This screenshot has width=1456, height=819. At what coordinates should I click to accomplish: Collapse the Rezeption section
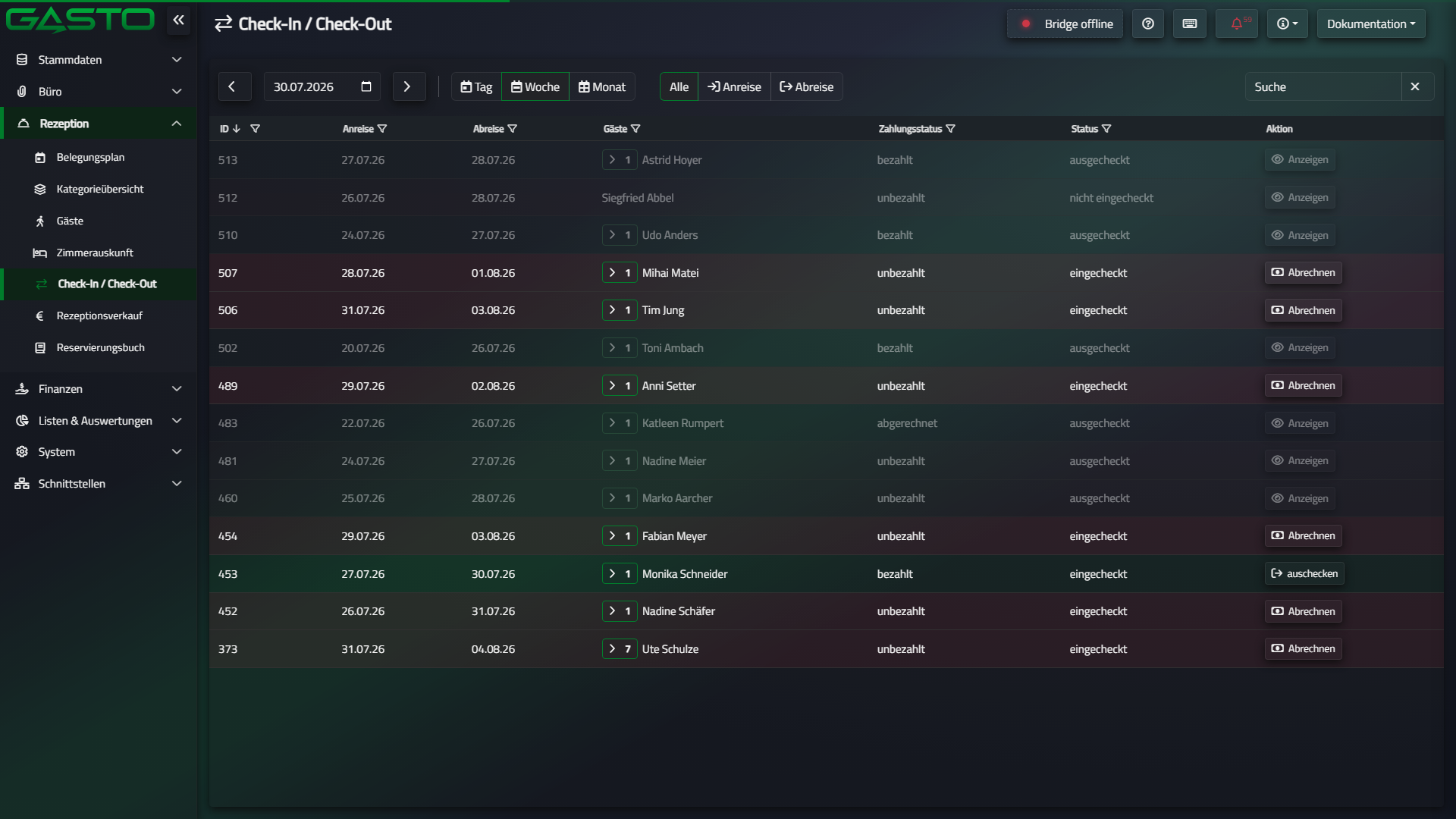tap(99, 123)
